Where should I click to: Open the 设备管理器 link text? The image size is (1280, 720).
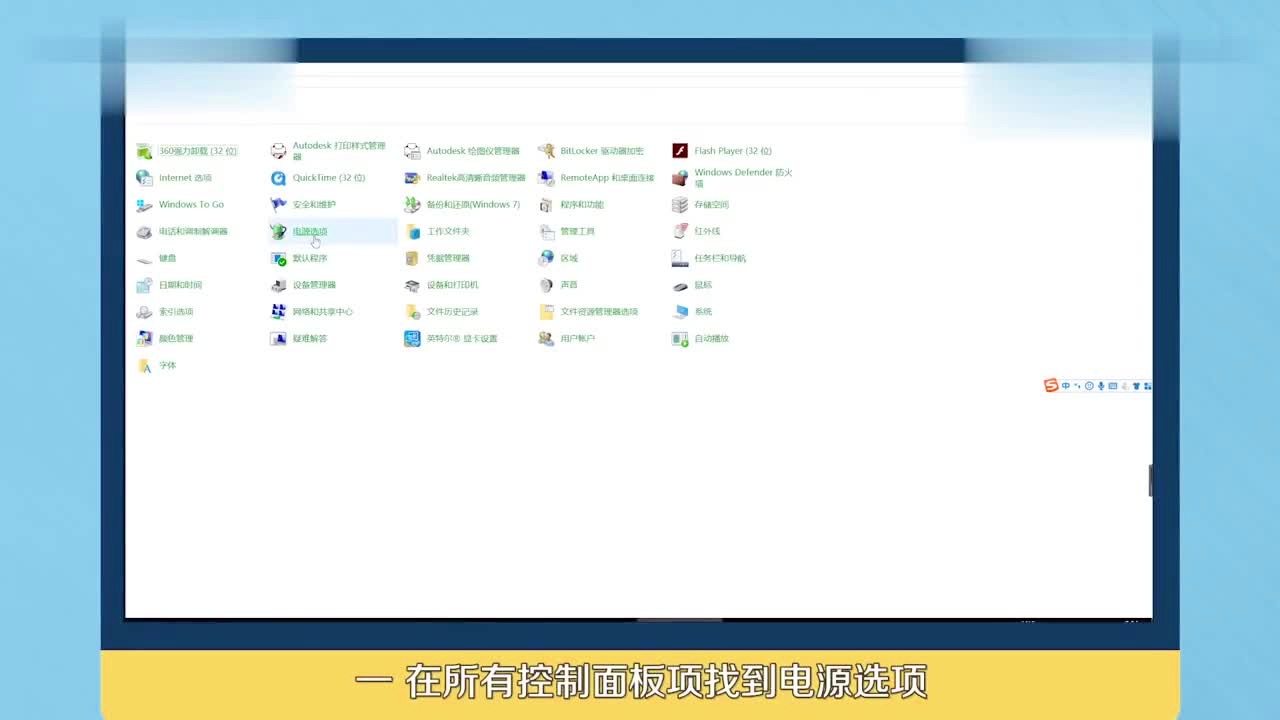pyautogui.click(x=315, y=285)
